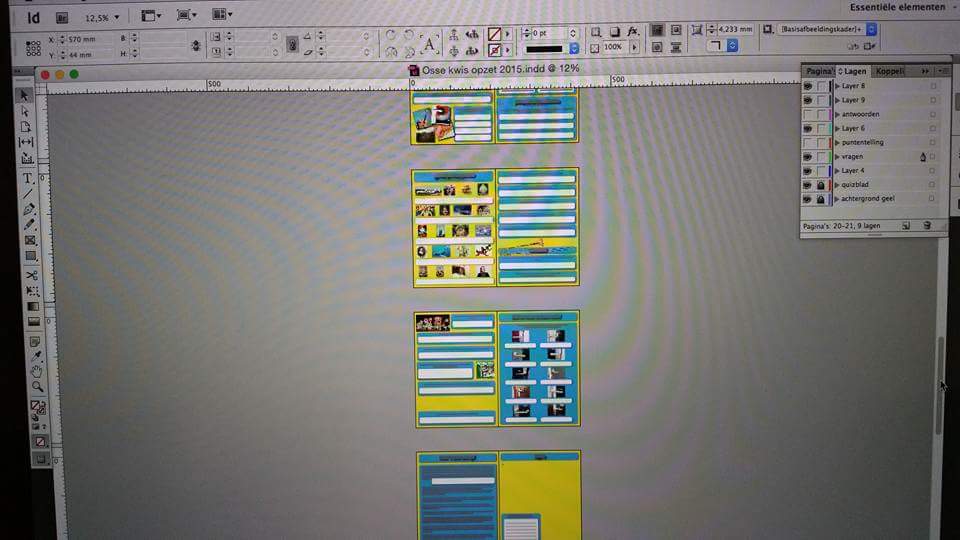Select the Pencil tool
This screenshot has height=540, width=960.
click(29, 225)
